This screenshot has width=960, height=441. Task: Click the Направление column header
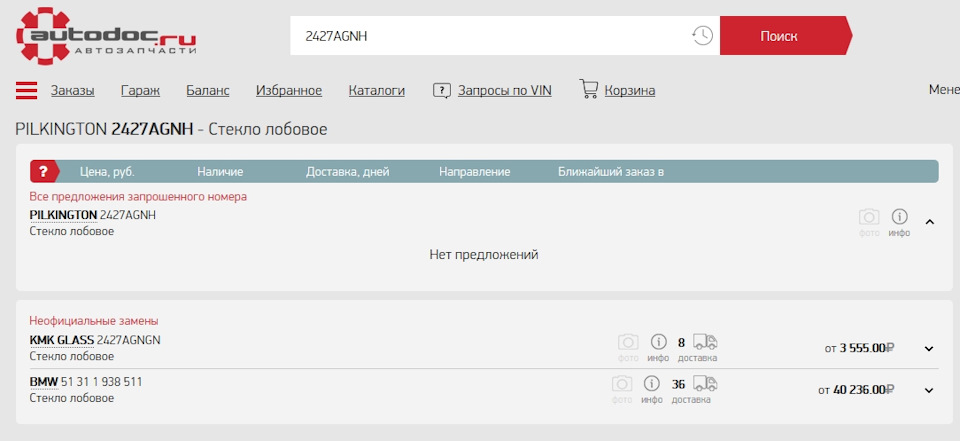pyautogui.click(x=474, y=172)
